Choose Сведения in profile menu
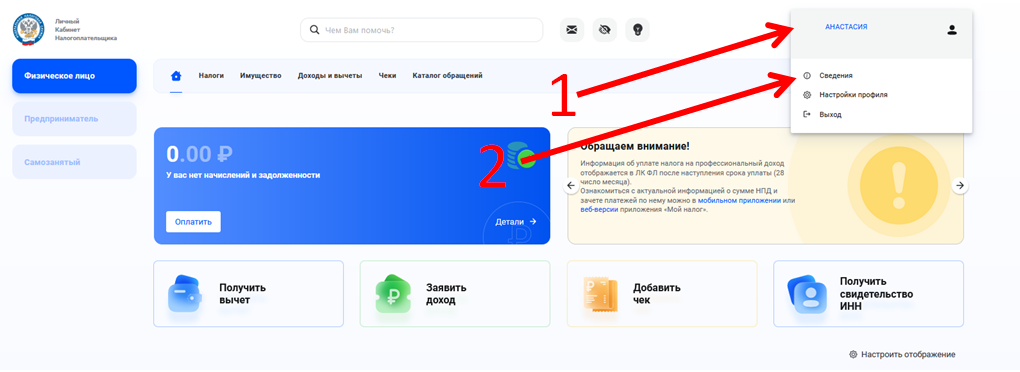The image size is (1020, 372). point(836,75)
